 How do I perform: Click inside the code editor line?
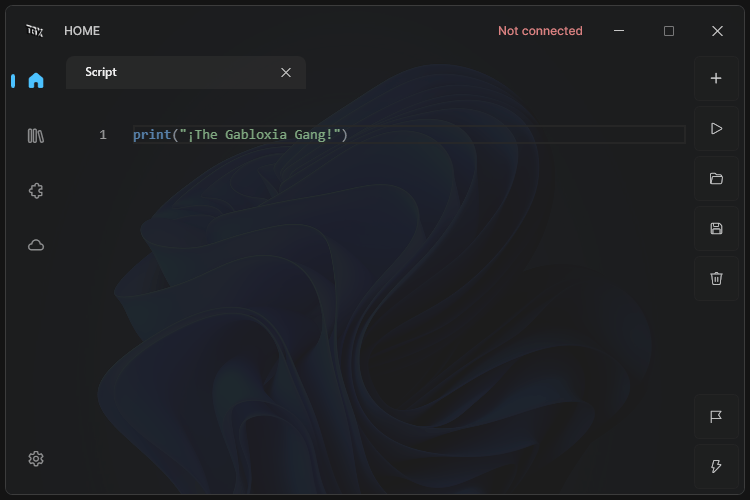coord(450,135)
